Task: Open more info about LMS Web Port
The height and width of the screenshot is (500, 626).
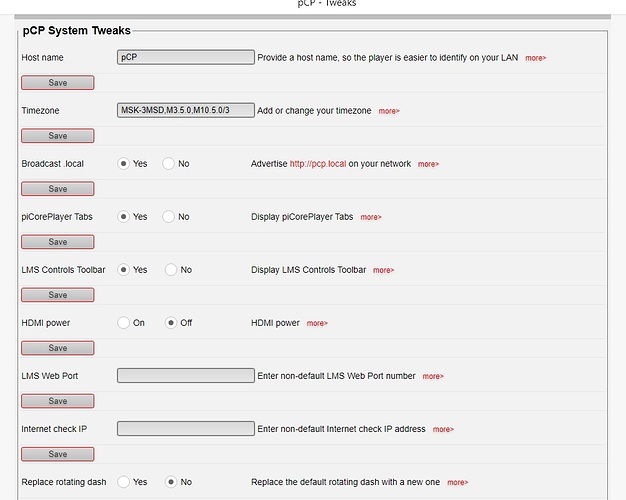Action: point(433,377)
